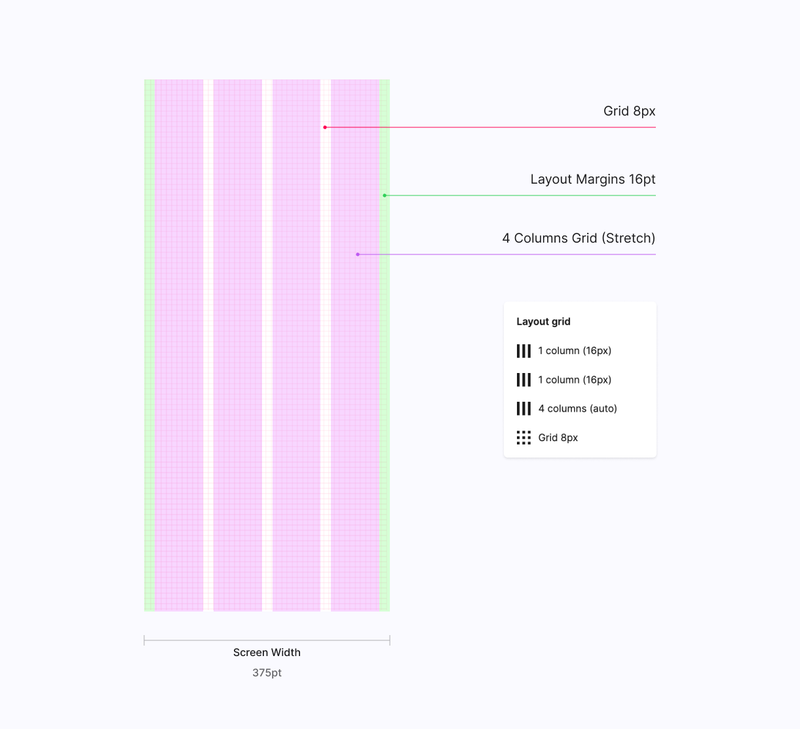Click the "Layout grid" panel heading
This screenshot has width=800, height=729.
point(543,322)
